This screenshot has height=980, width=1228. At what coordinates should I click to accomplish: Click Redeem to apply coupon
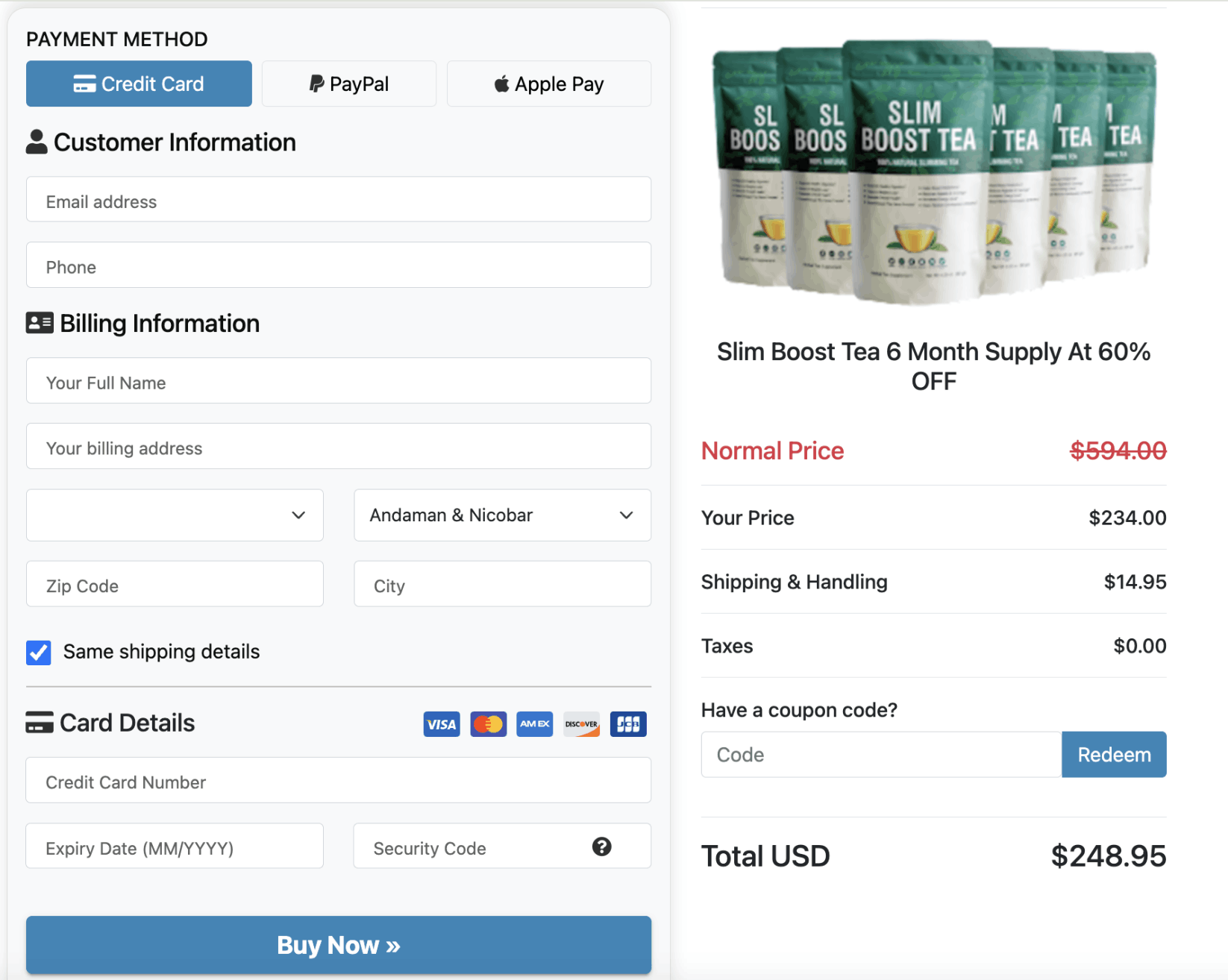(1114, 754)
